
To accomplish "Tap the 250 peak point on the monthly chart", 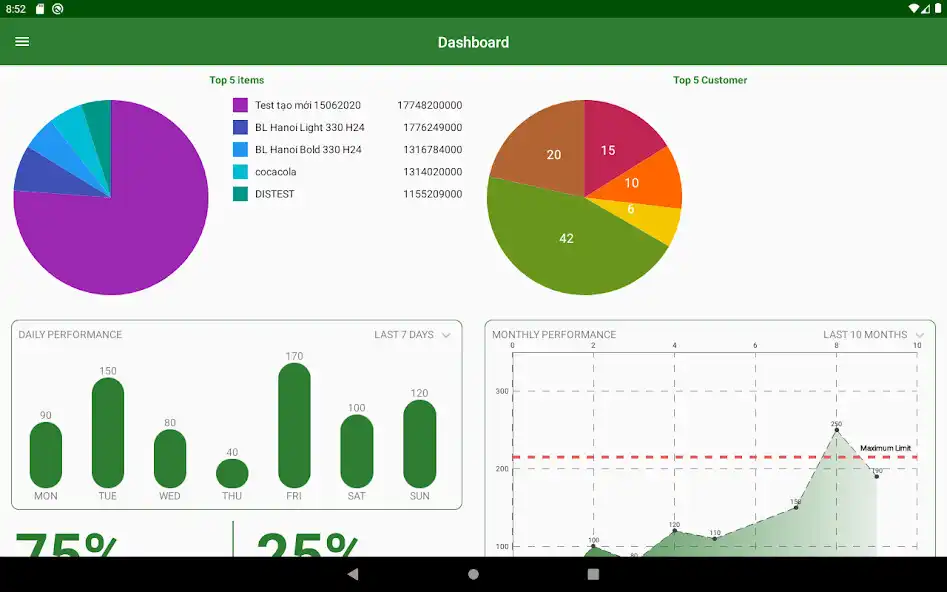I will [x=836, y=430].
